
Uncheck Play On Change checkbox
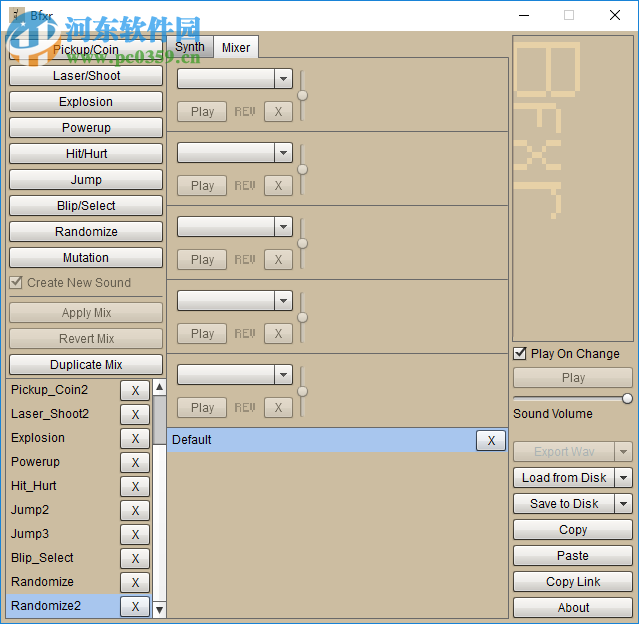[x=520, y=353]
